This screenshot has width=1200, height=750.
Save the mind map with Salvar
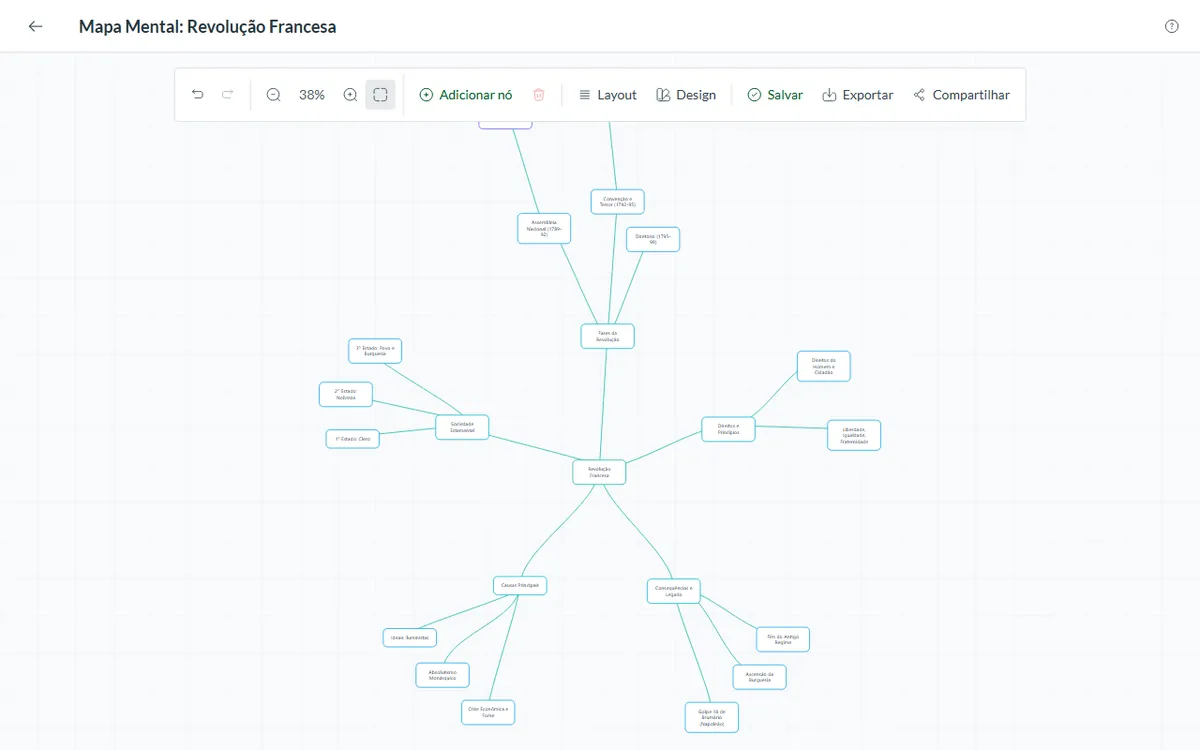775,95
